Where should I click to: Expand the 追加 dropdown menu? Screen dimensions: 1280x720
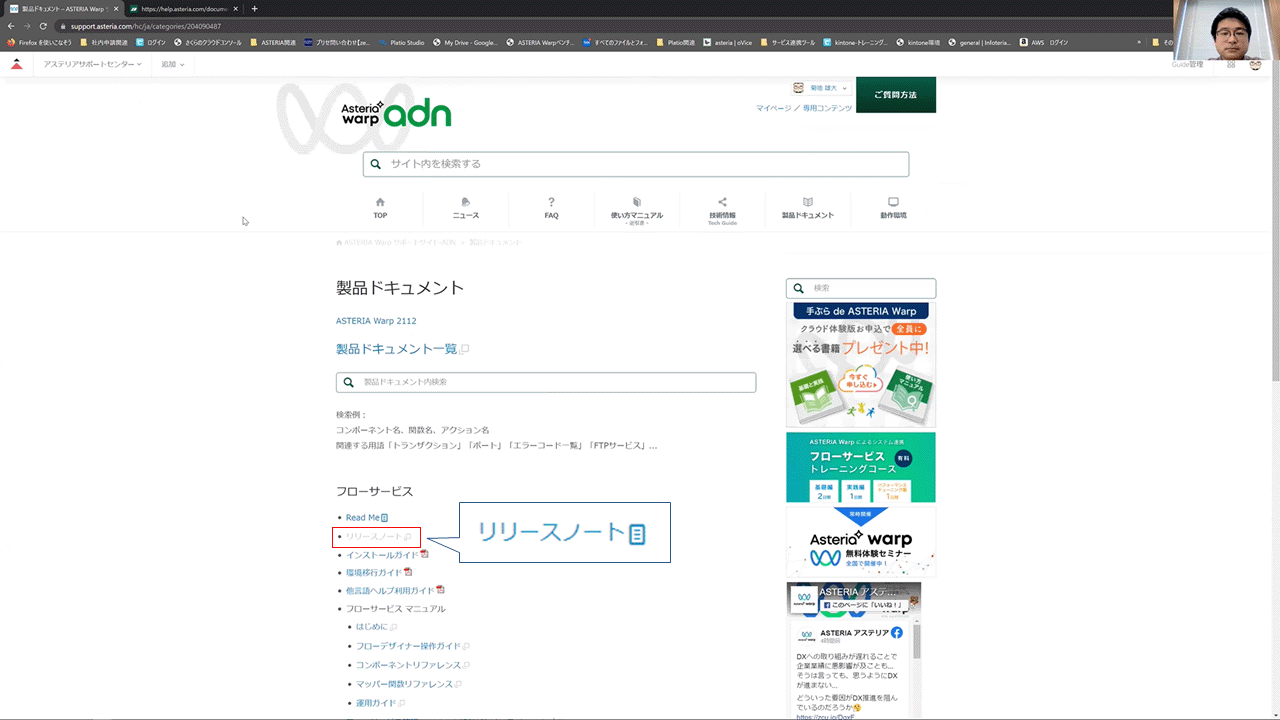click(x=172, y=64)
